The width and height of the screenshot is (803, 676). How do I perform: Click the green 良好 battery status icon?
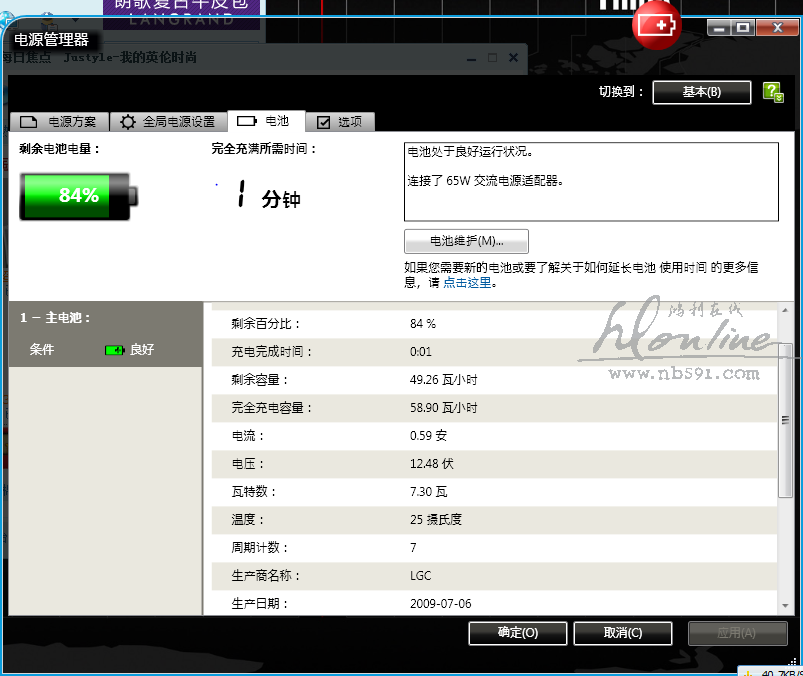[114, 350]
